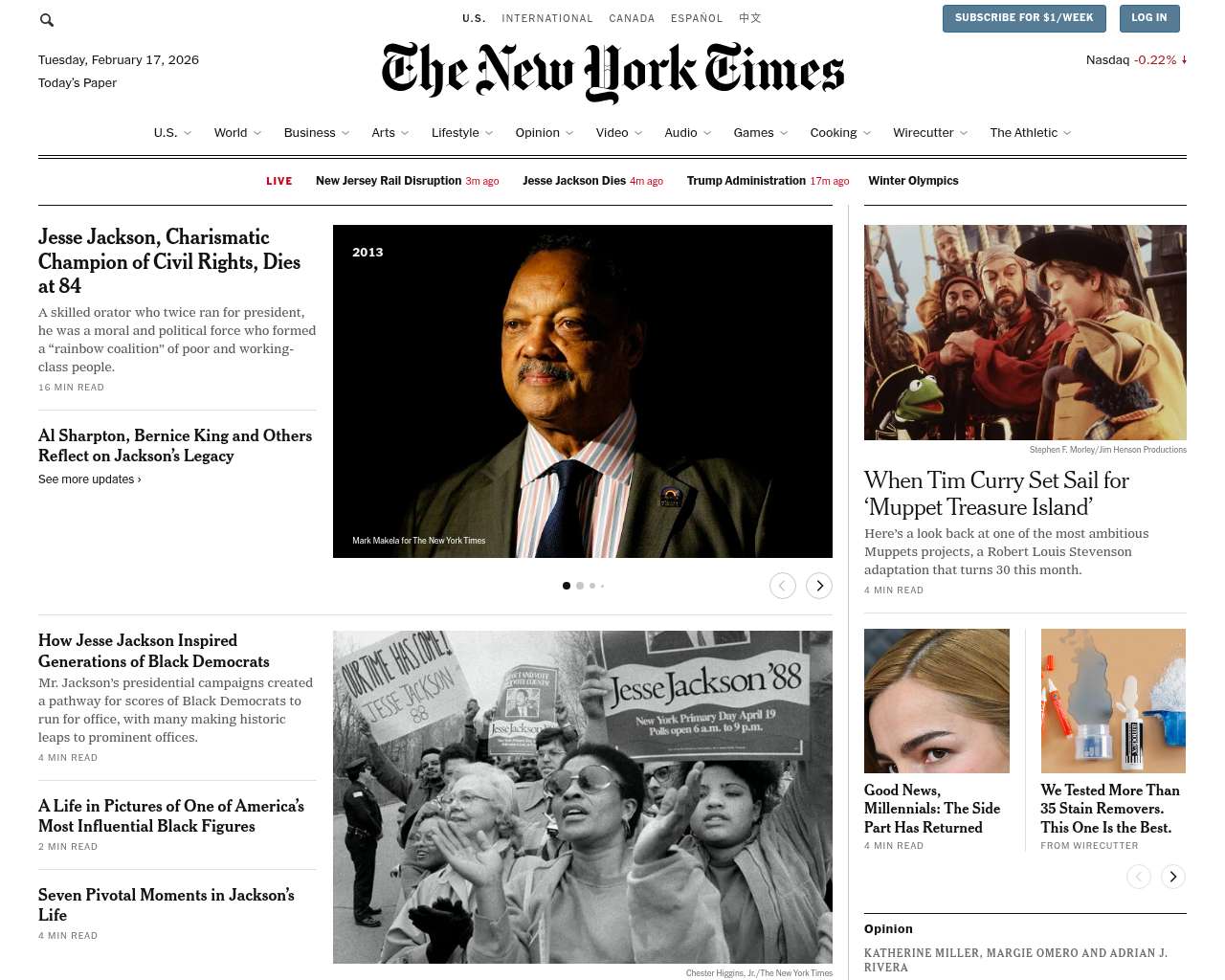Click Subscribe for $1/week button
Image resolution: width=1225 pixels, height=980 pixels.
point(1024,18)
